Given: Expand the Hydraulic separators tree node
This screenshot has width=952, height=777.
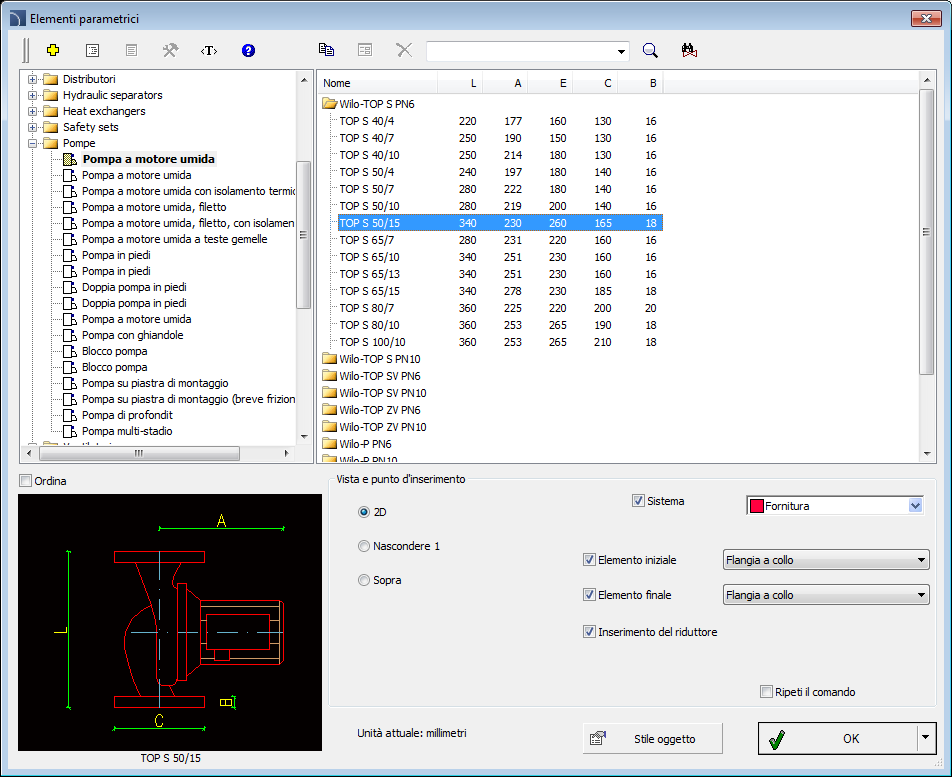Looking at the screenshot, I should [x=33, y=95].
